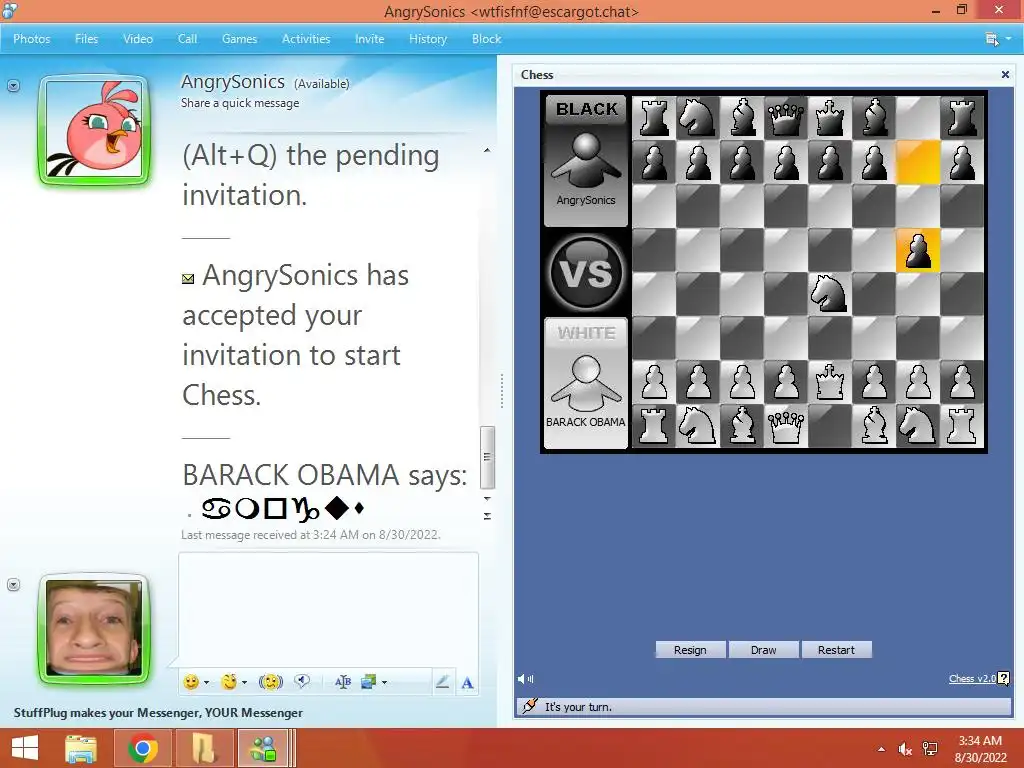Show hidden tray icons arrow
This screenshot has width=1024, height=768.
tap(882, 749)
